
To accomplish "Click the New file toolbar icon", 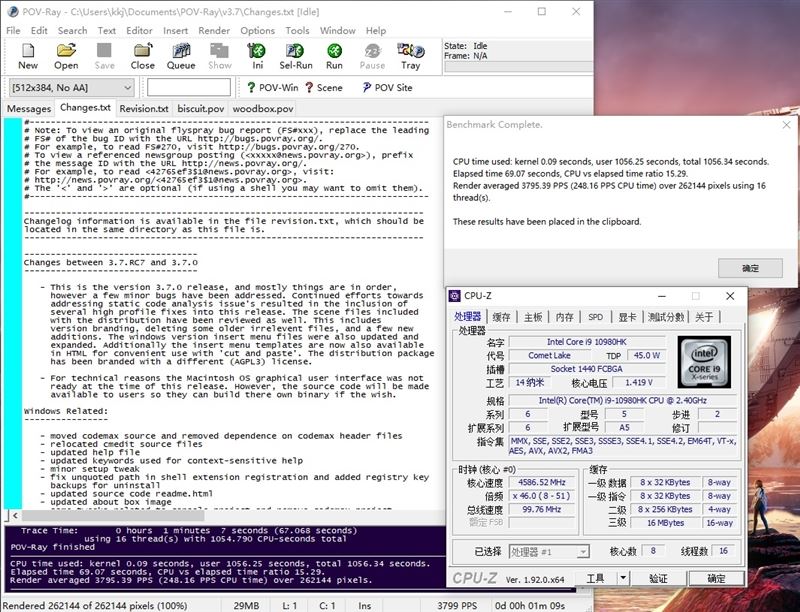I will pos(28,57).
